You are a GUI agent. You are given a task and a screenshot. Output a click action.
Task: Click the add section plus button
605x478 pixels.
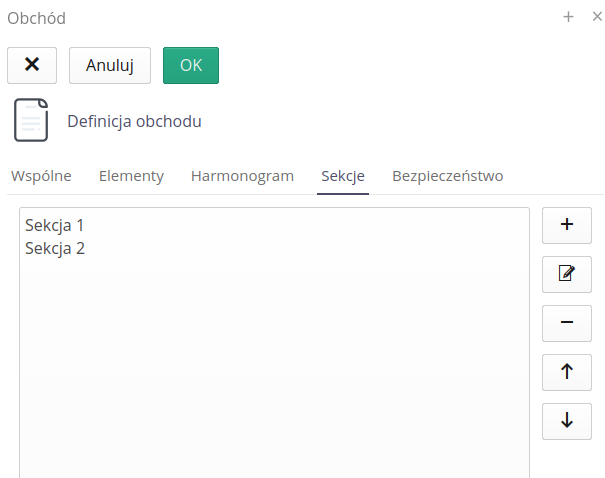point(567,225)
